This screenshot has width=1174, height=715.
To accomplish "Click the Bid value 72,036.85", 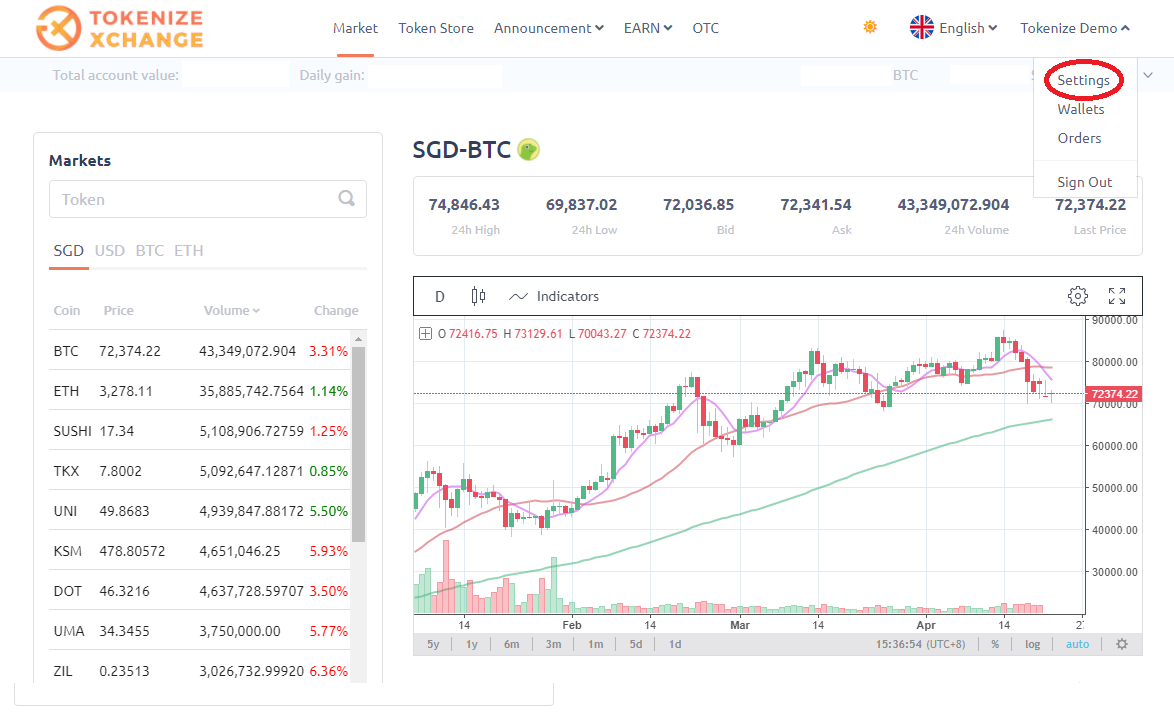I will coord(699,204).
